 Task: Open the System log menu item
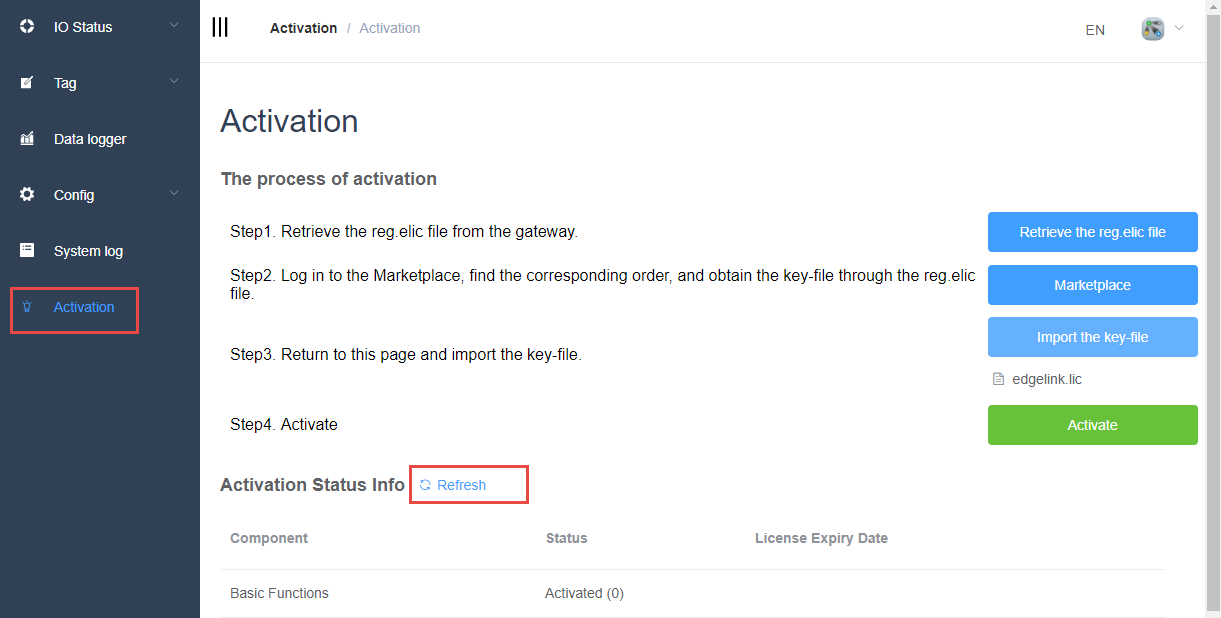pos(88,251)
